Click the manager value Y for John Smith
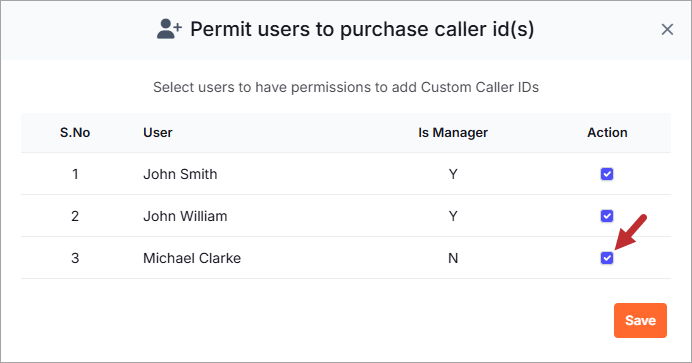 (x=453, y=174)
